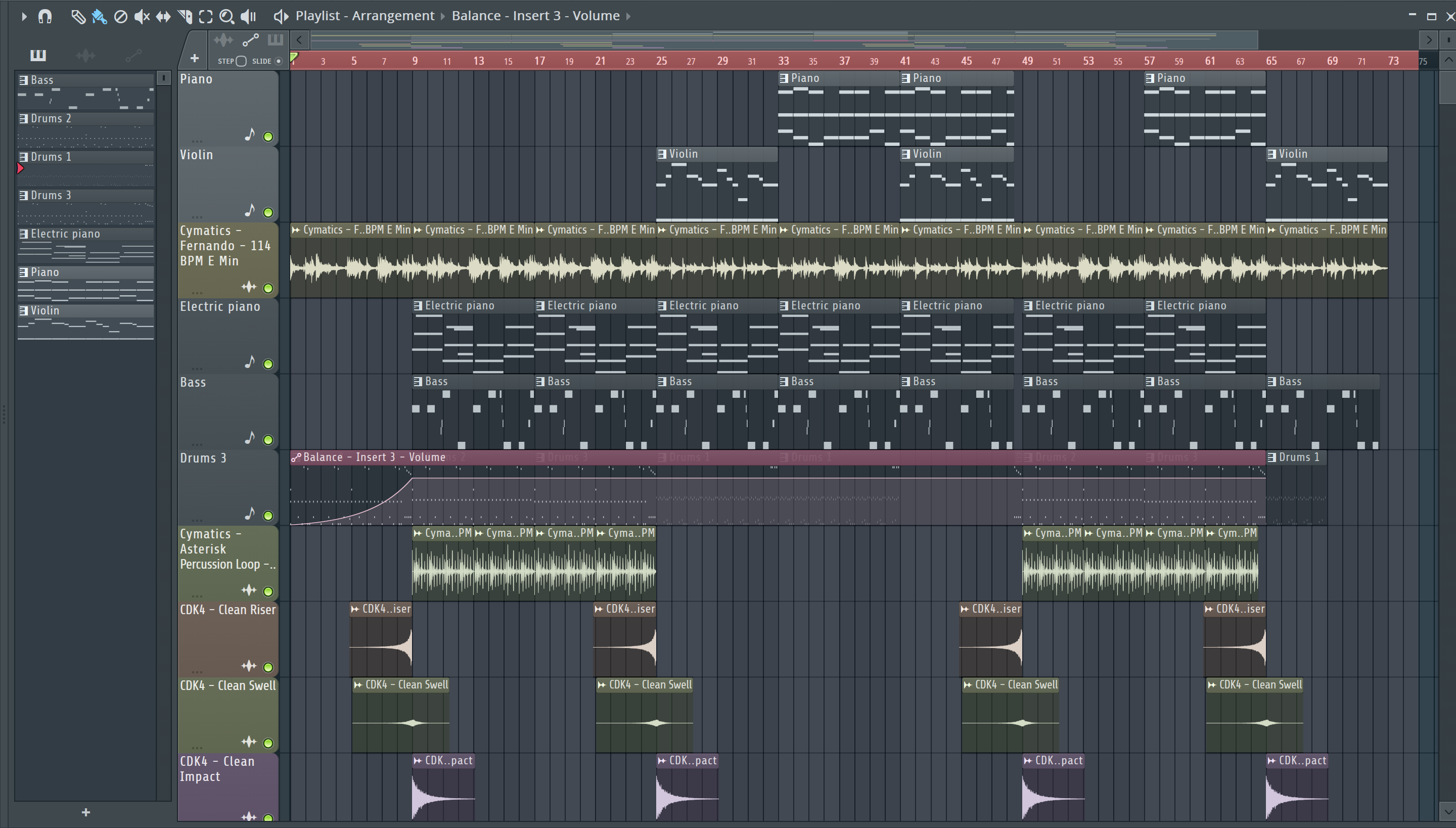
Task: Open the Balance automation clip menu icon
Action: pos(296,457)
